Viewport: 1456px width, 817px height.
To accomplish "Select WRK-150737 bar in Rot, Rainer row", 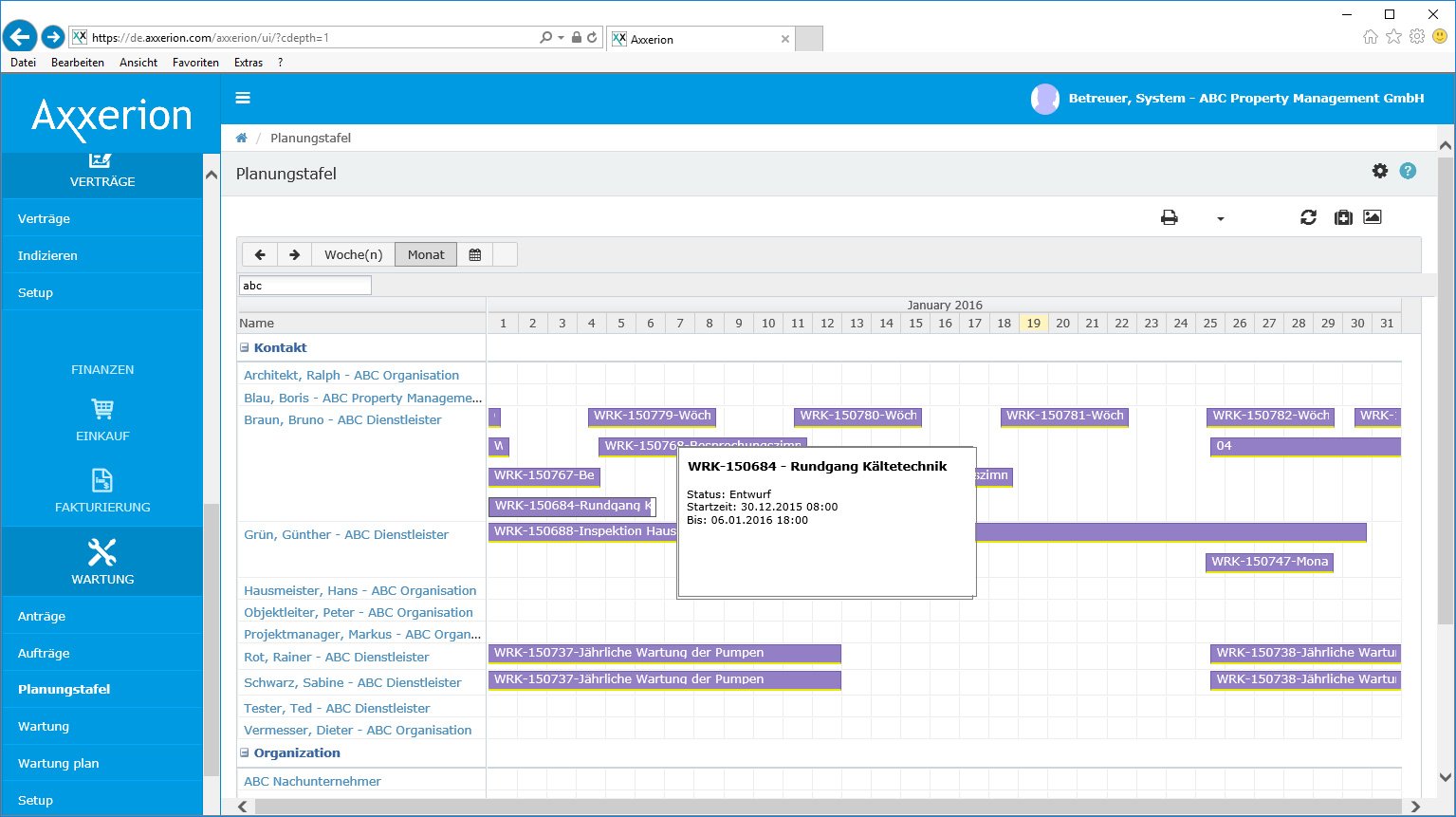I will pos(665,654).
